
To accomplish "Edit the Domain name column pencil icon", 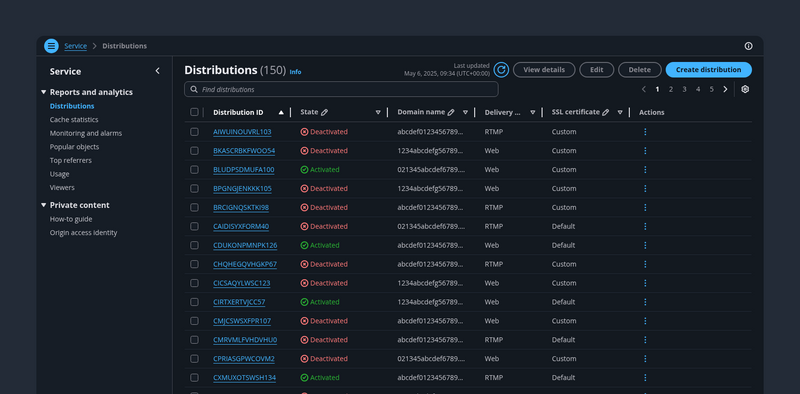I will click(x=451, y=112).
